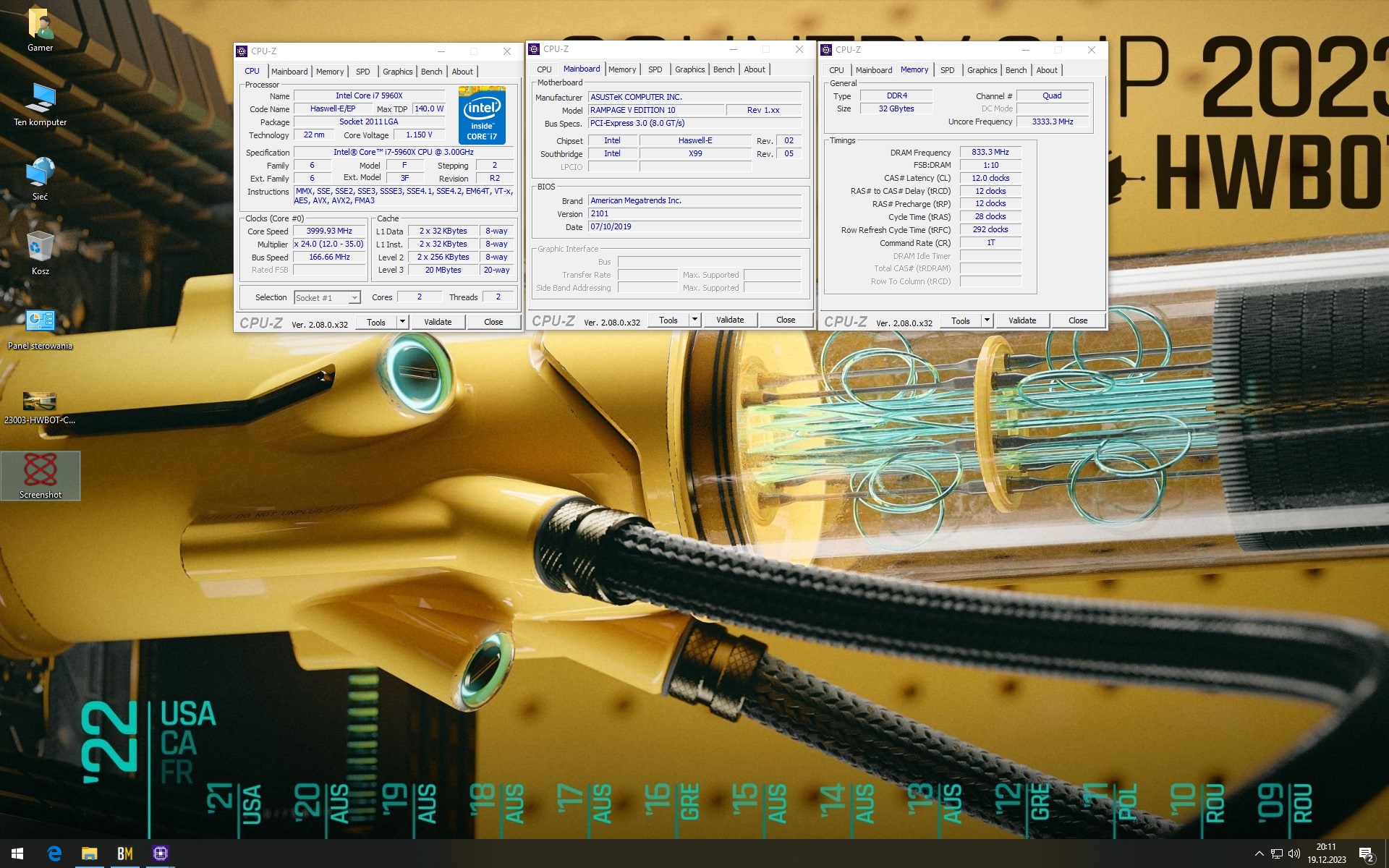Open the BM app in taskbar

pos(124,854)
